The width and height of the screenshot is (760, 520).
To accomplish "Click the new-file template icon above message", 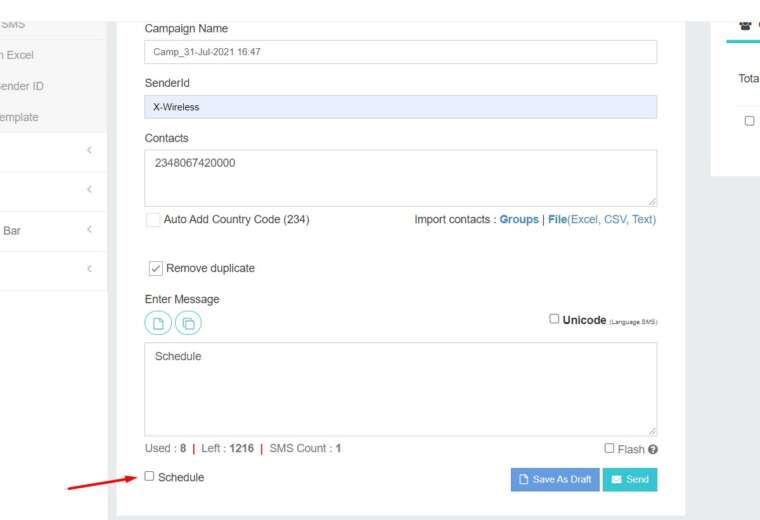I will point(158,323).
